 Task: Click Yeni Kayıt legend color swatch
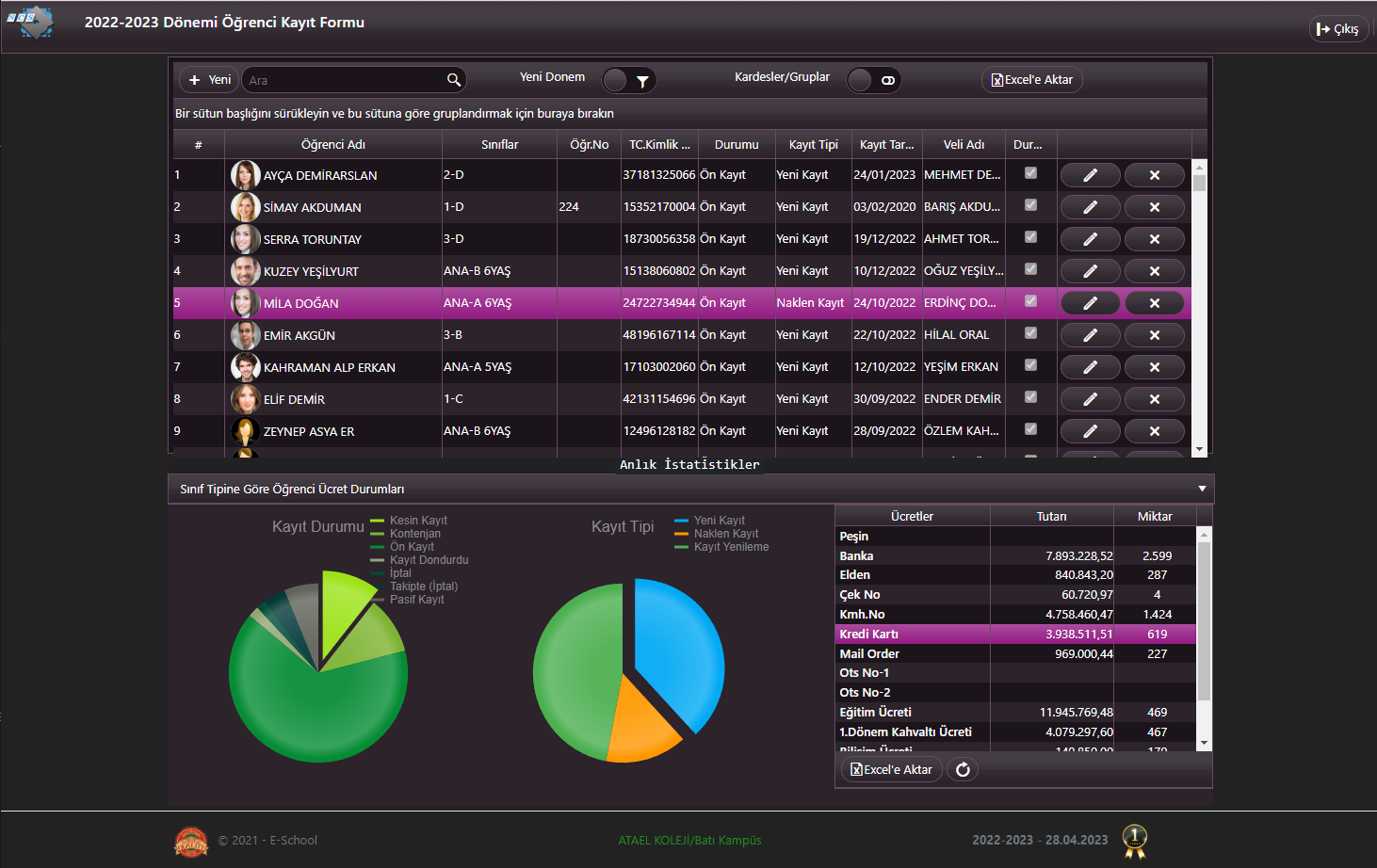tap(682, 521)
